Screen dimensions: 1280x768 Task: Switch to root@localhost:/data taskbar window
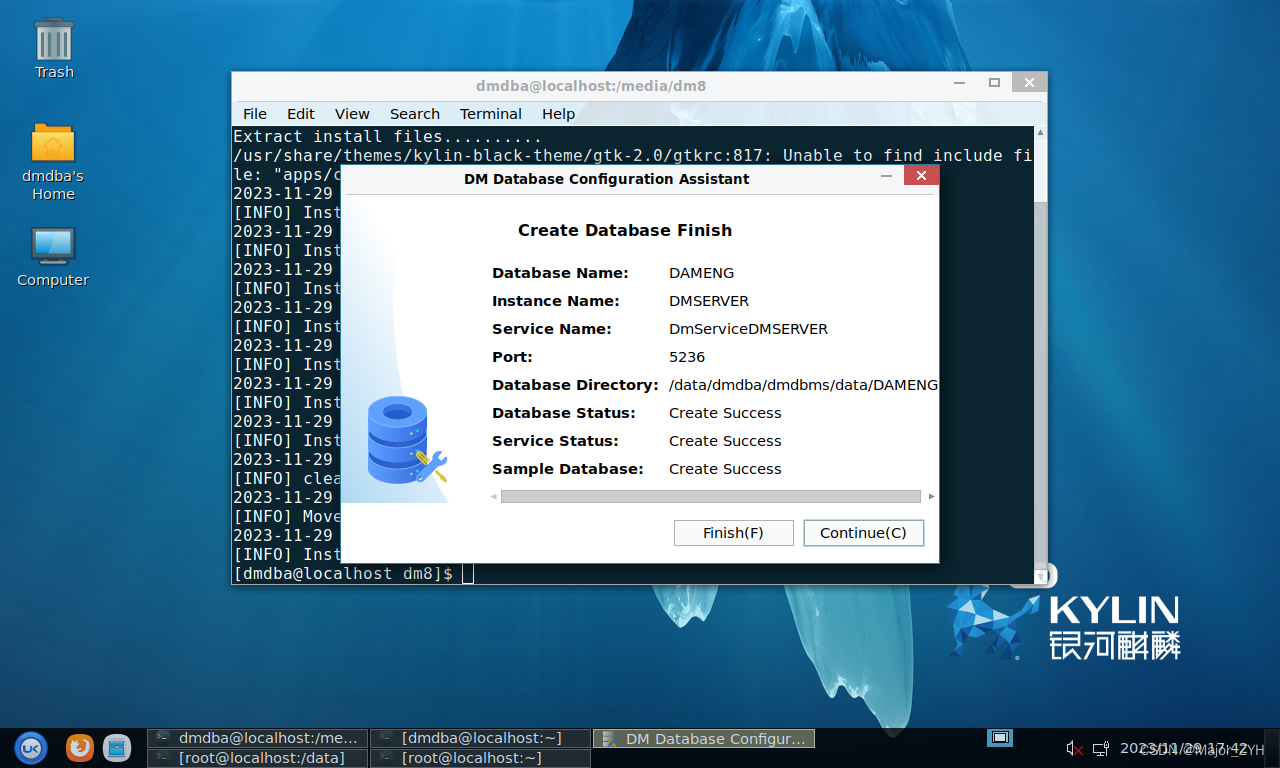tap(258, 758)
